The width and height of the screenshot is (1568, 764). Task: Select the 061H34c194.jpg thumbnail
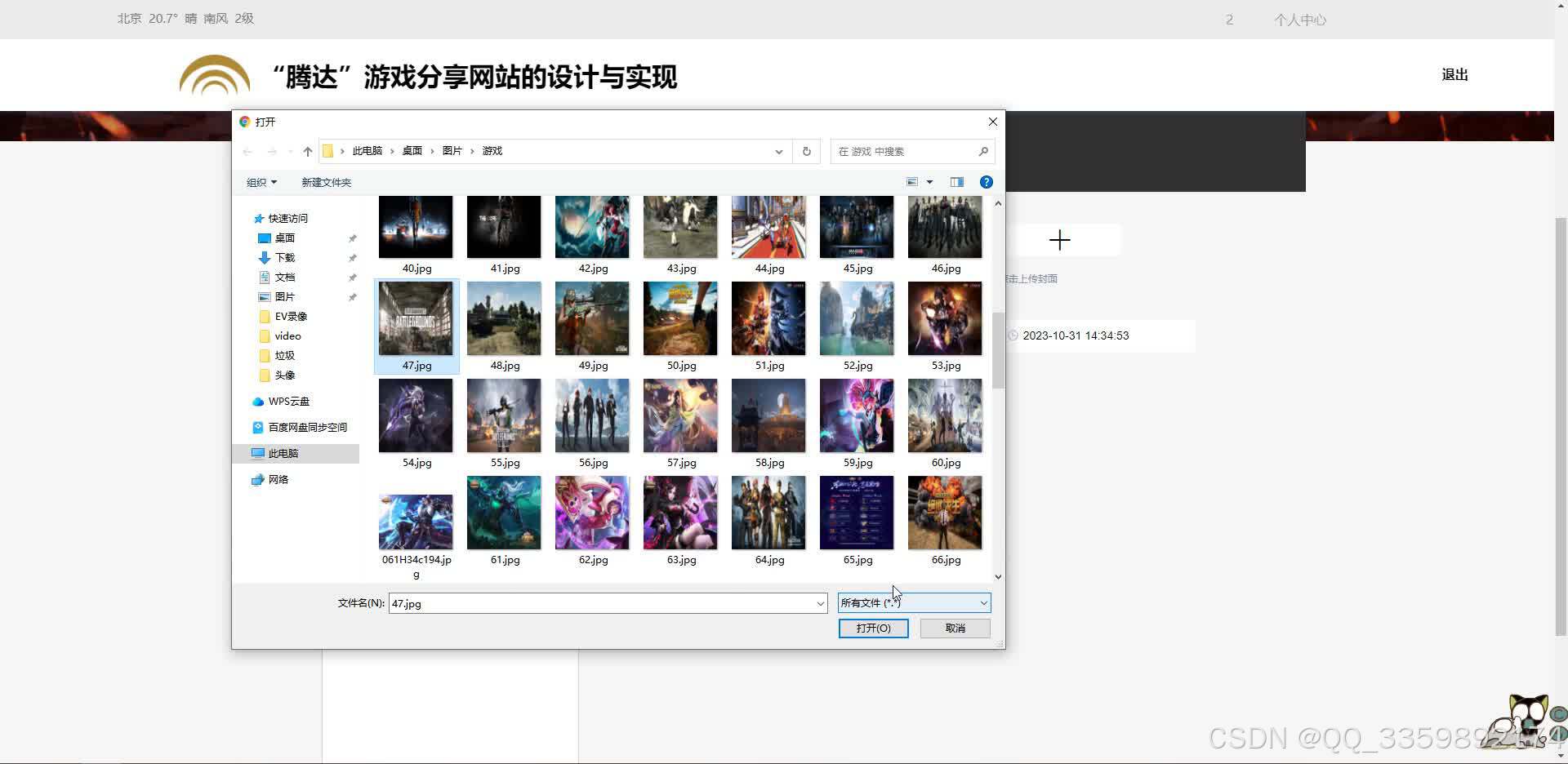coord(416,522)
